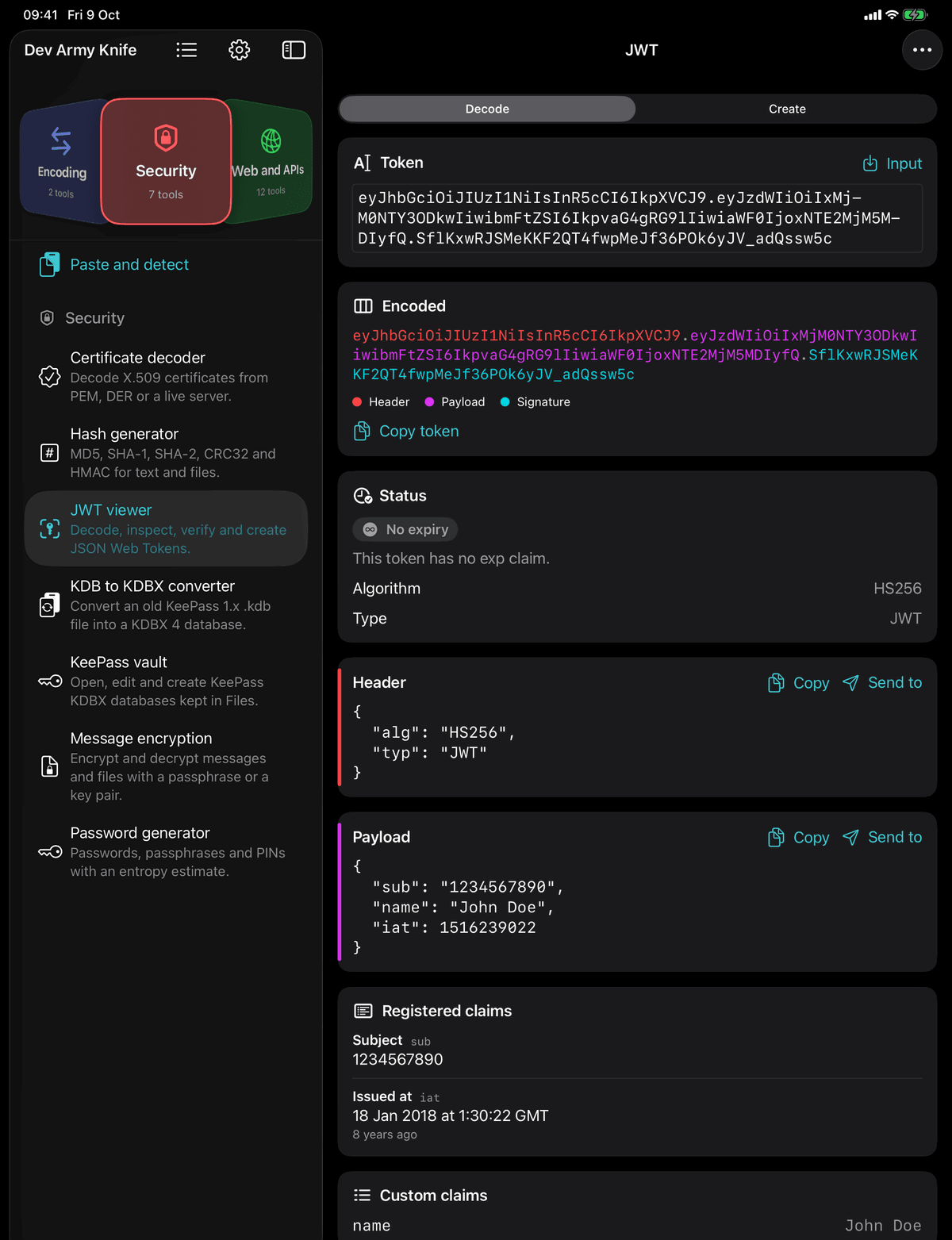
Task: Click the Header Copy document icon
Action: point(776,683)
